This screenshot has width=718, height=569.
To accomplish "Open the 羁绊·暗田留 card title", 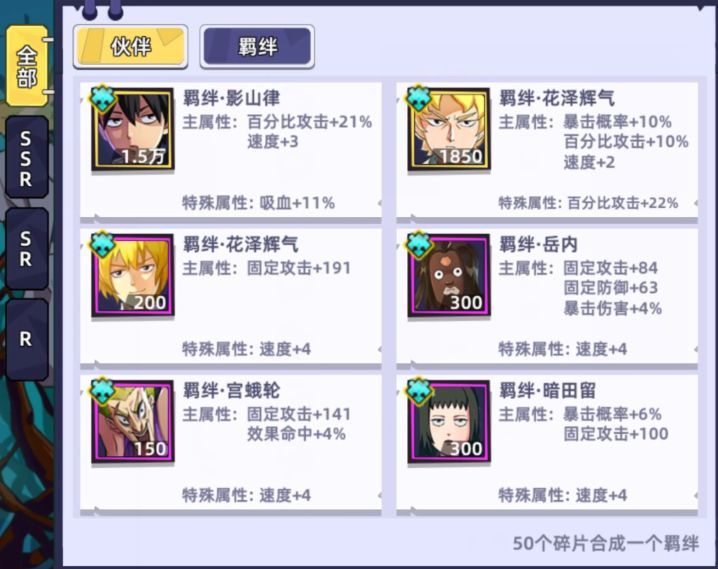I will point(547,391).
